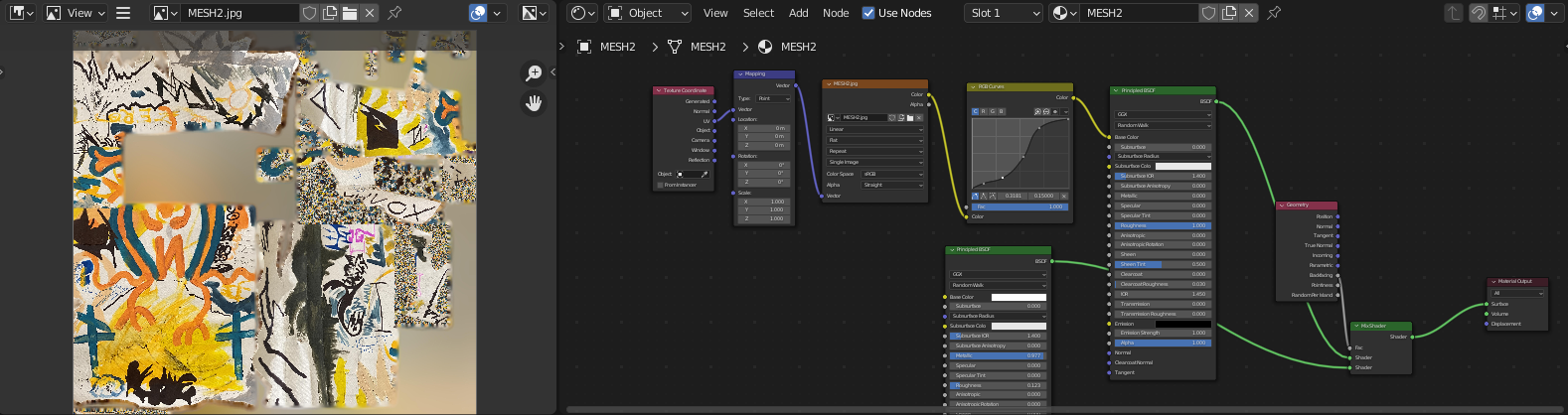Duplicate the MESH2 material
The width and height of the screenshot is (1568, 415).
1229,13
